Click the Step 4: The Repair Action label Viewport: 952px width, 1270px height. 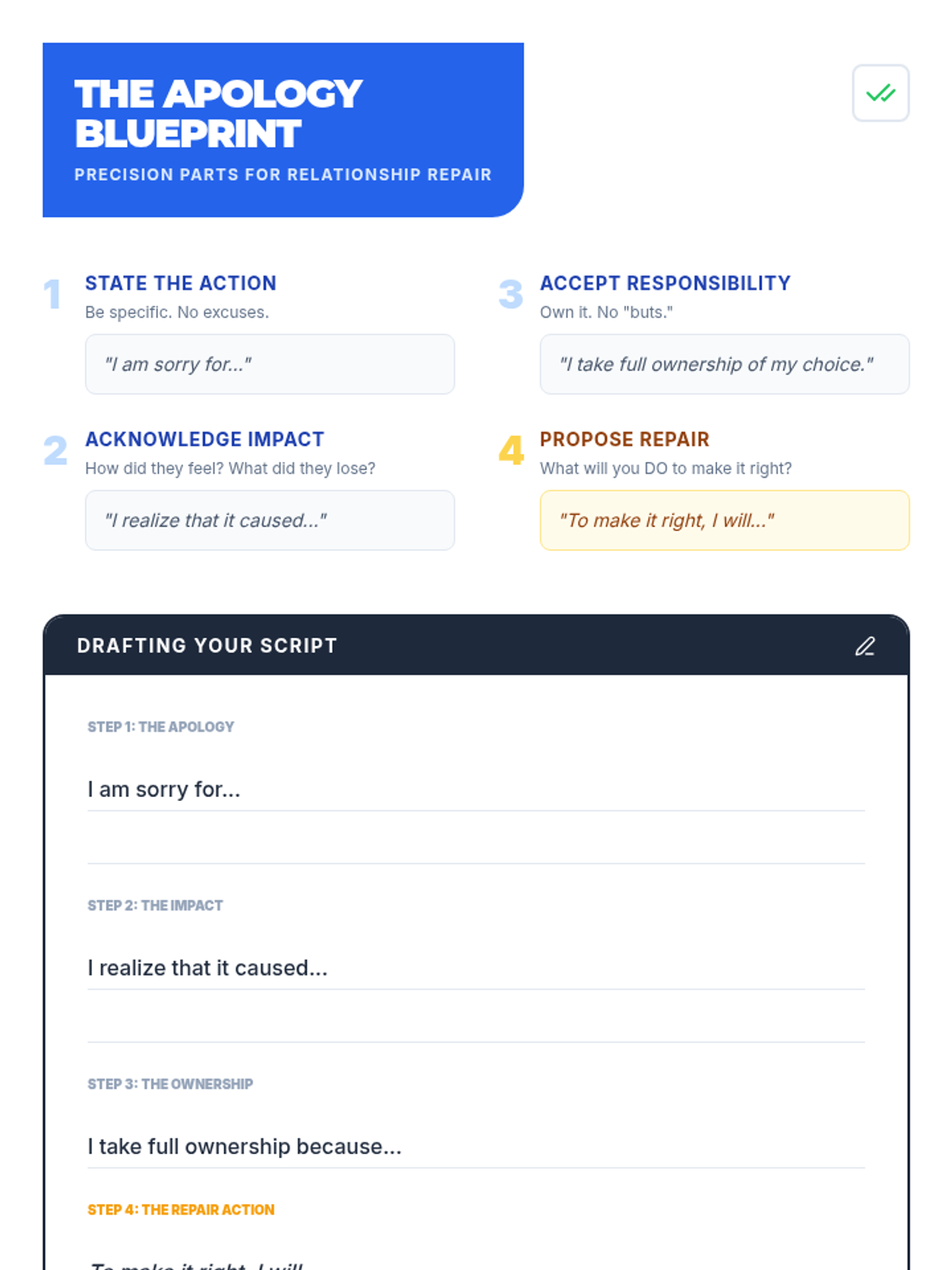181,1210
